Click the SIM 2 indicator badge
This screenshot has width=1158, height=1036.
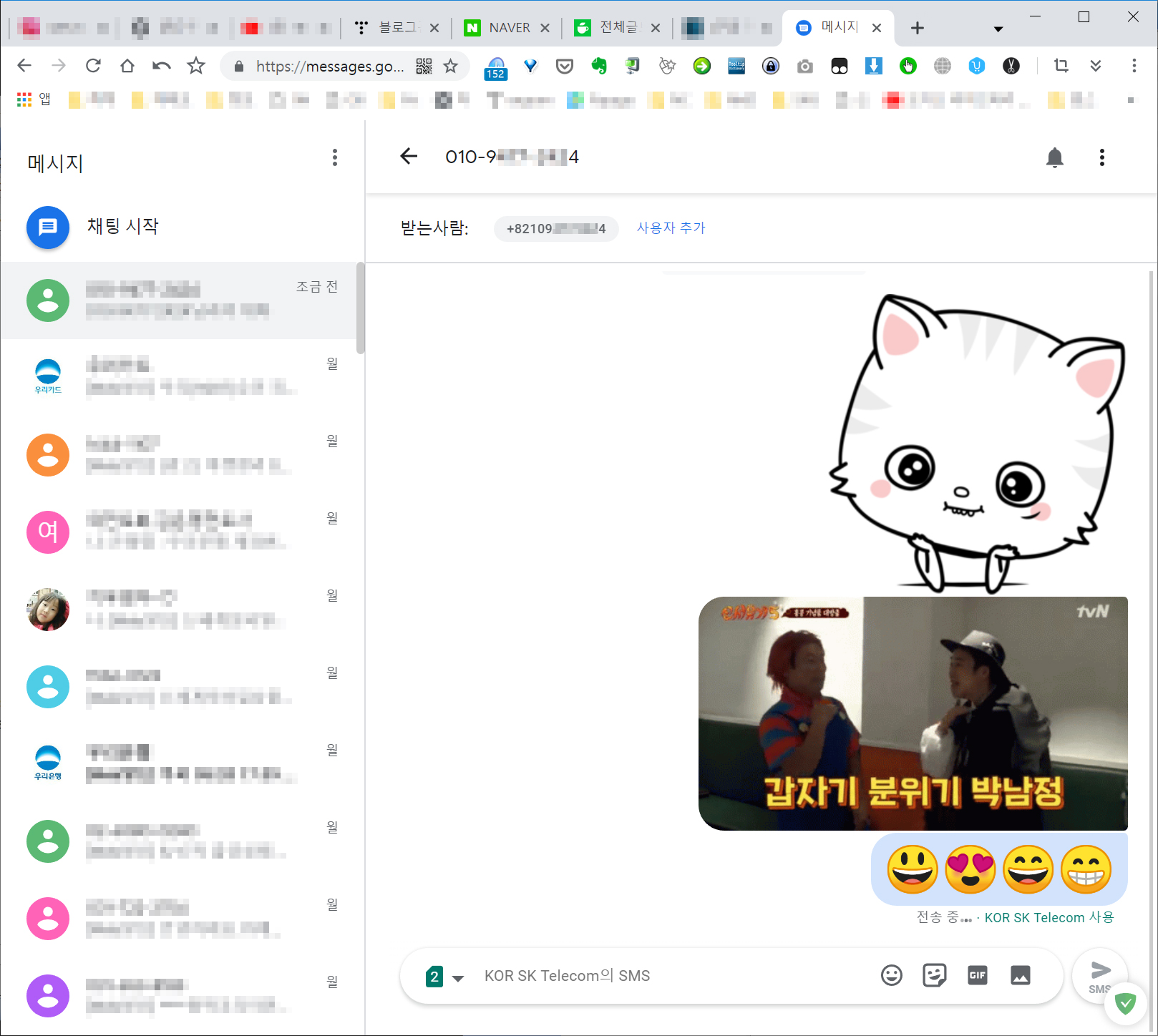coord(434,977)
